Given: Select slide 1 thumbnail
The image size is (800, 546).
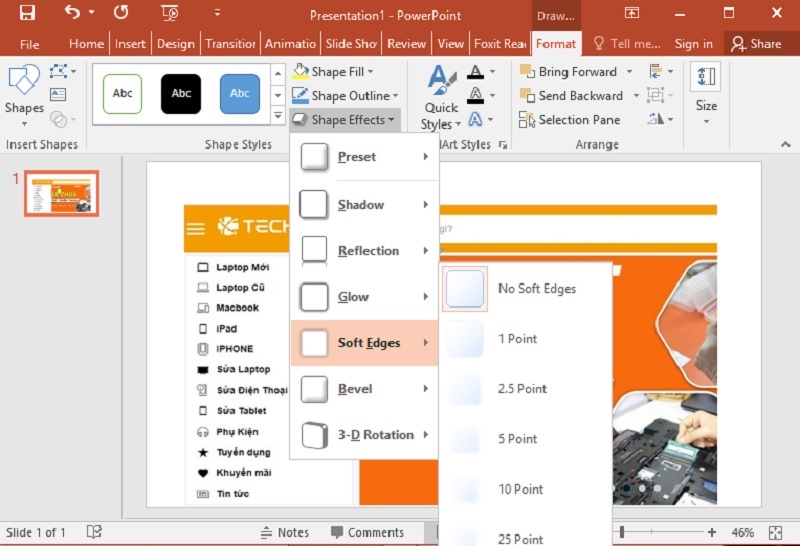Looking at the screenshot, I should coord(62,194).
